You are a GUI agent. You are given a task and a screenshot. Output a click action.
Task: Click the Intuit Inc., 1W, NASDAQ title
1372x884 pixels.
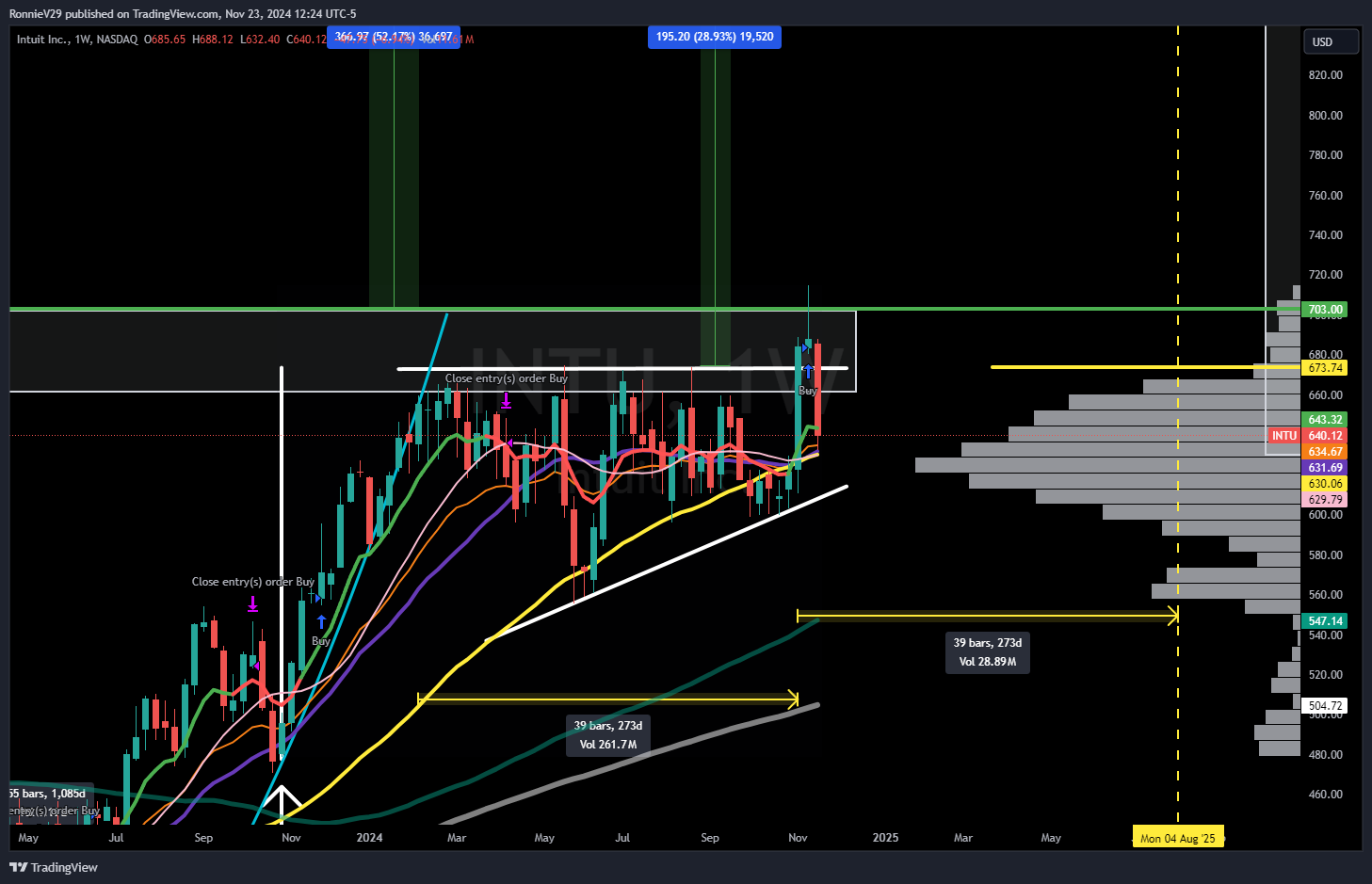click(x=77, y=40)
